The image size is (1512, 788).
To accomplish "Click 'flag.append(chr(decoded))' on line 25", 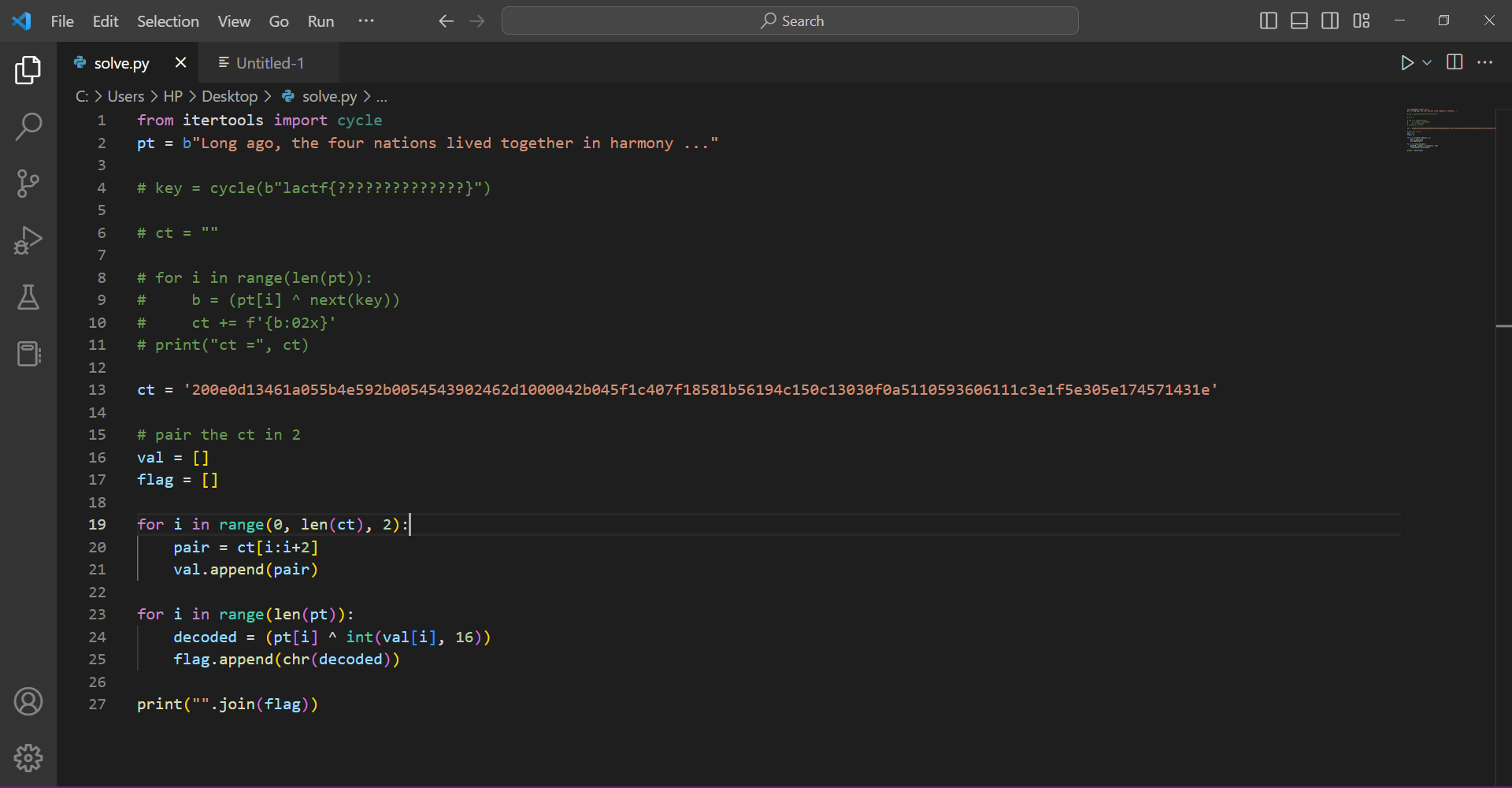I will tap(287, 660).
